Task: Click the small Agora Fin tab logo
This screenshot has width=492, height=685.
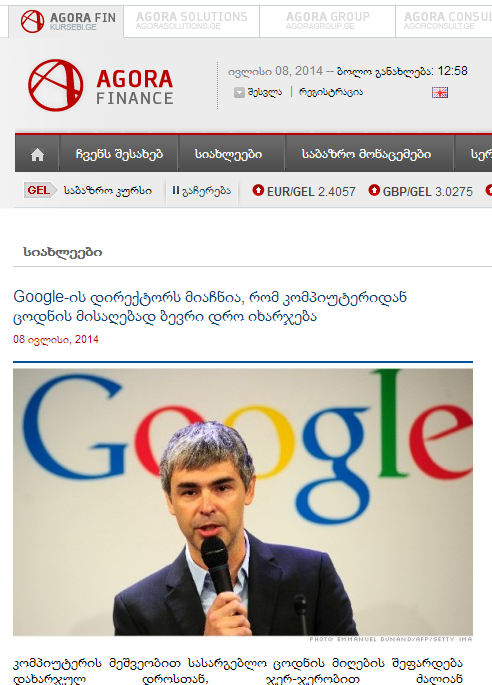Action: click(32, 21)
